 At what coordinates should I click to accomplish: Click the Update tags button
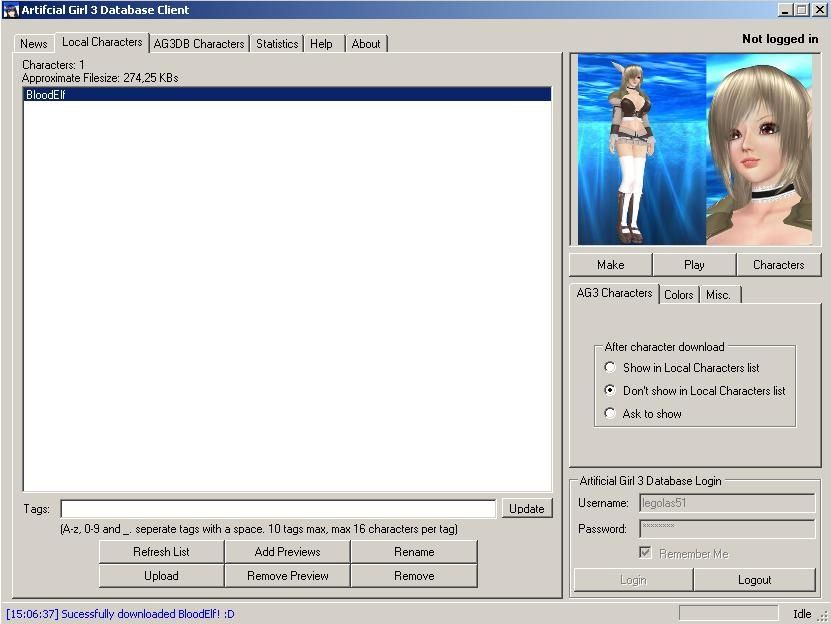[x=526, y=508]
